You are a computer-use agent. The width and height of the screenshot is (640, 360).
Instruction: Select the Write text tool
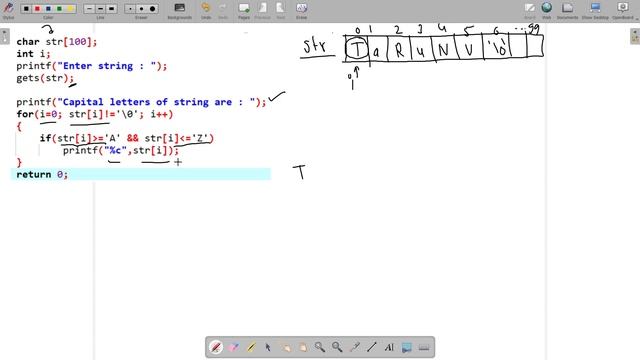pyautogui.click(x=389, y=347)
